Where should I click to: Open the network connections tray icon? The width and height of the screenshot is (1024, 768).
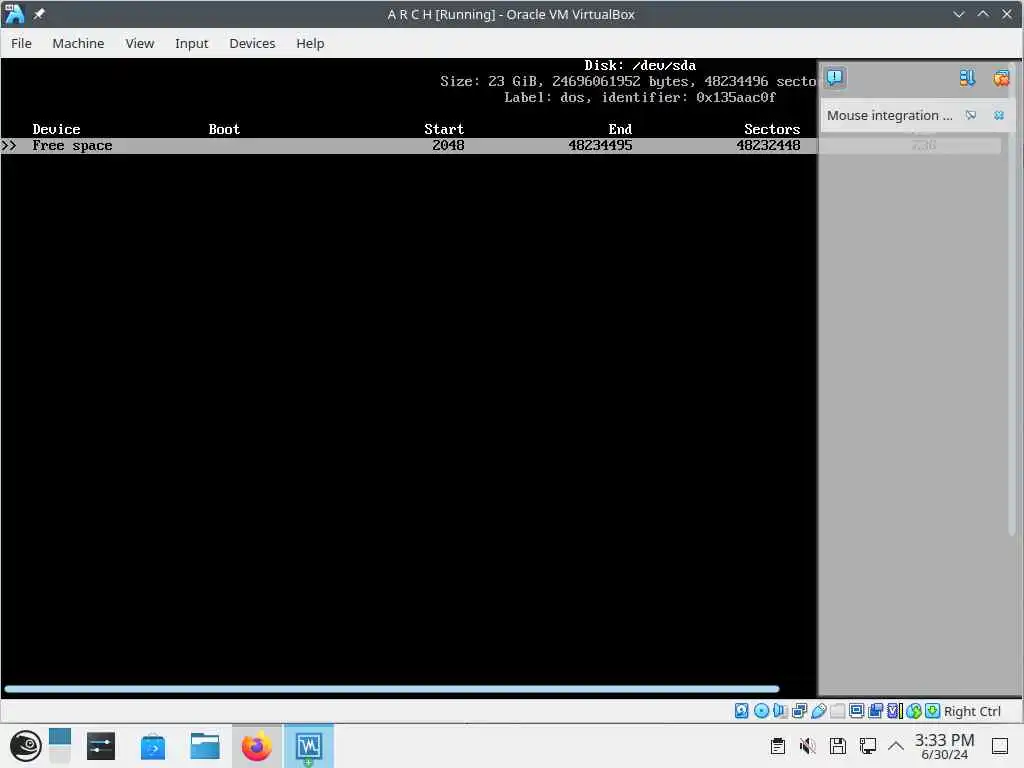coord(868,746)
